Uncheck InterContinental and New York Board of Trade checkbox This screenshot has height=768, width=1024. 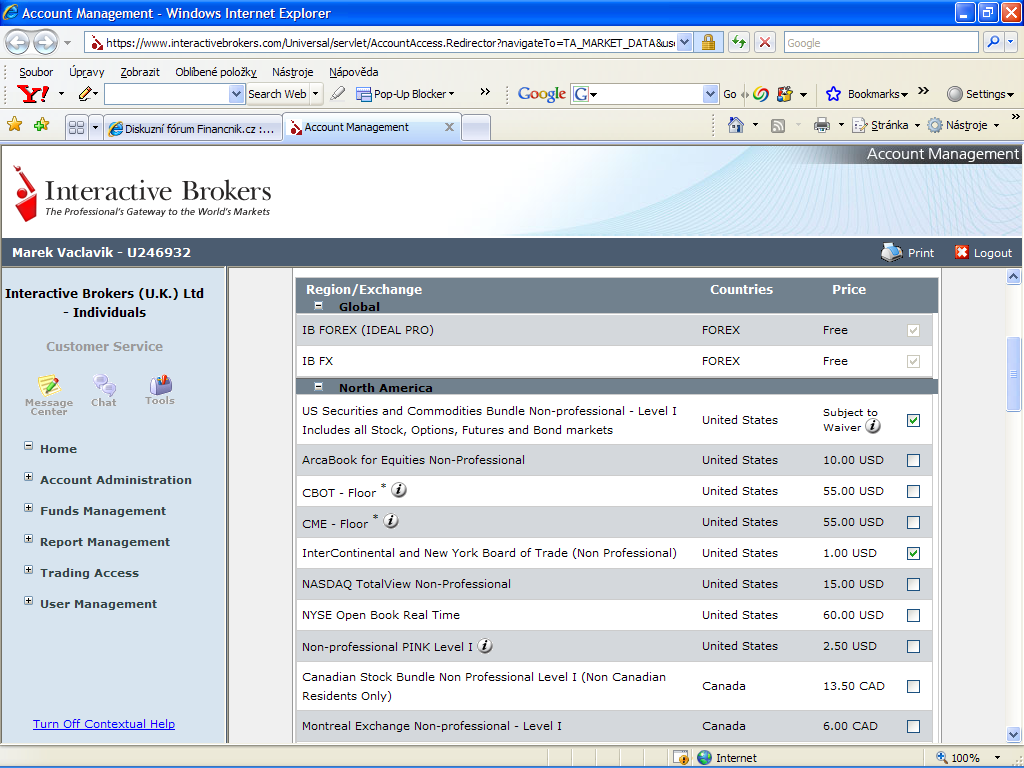pos(913,553)
